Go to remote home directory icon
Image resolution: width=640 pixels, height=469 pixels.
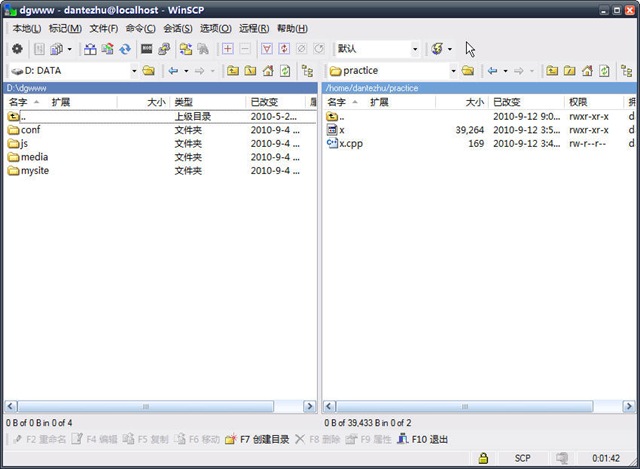point(587,71)
